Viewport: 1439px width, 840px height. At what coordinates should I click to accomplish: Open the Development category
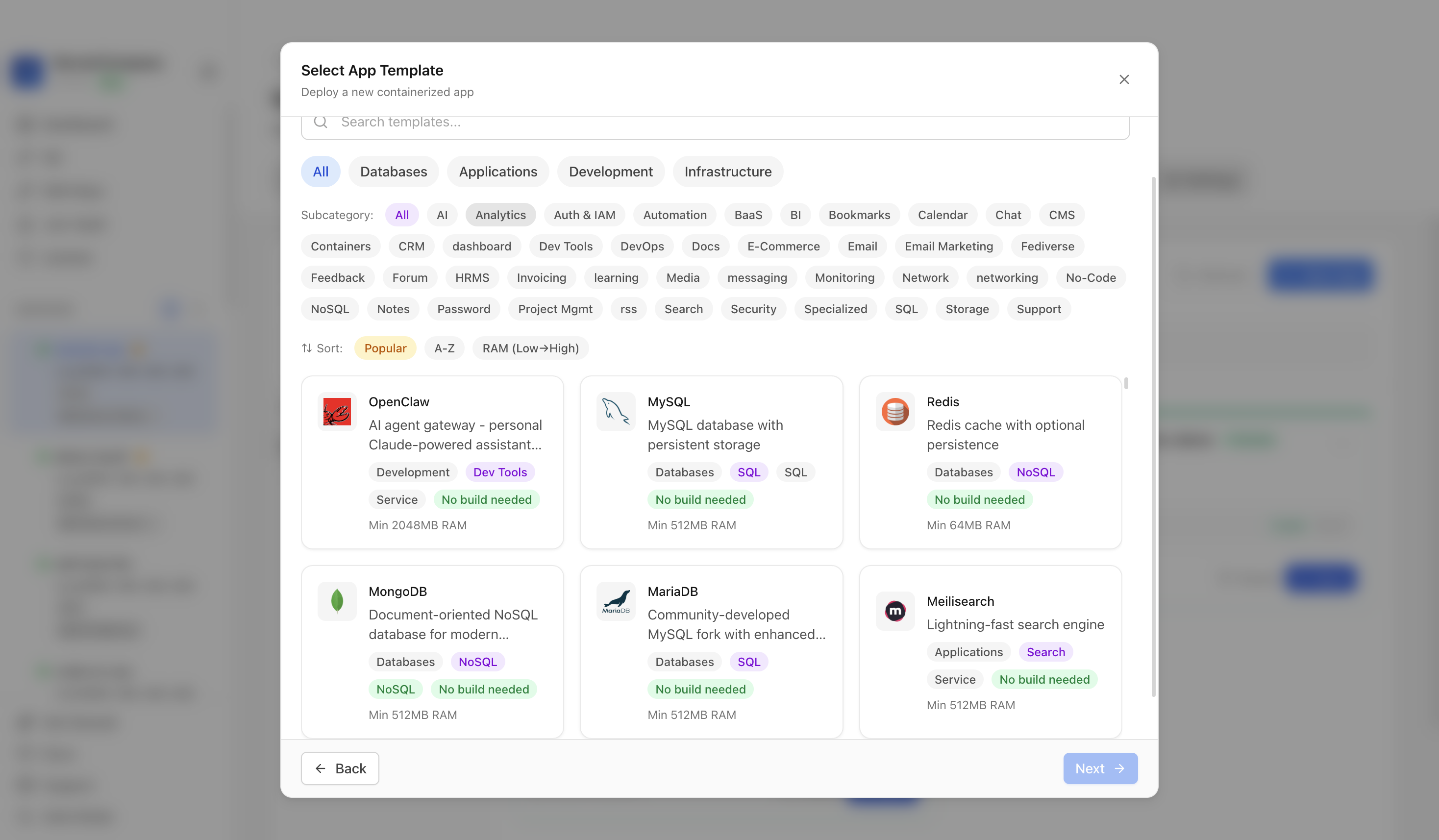pyautogui.click(x=610, y=172)
